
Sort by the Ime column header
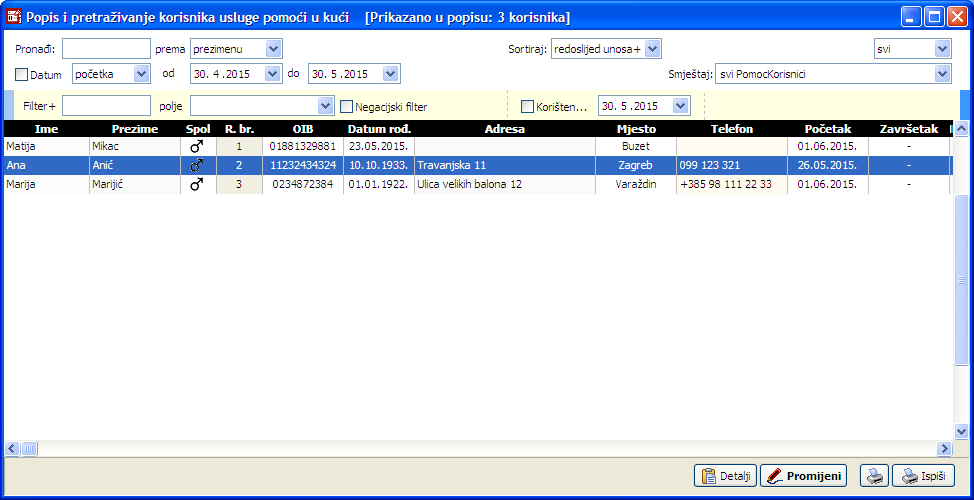[x=47, y=129]
